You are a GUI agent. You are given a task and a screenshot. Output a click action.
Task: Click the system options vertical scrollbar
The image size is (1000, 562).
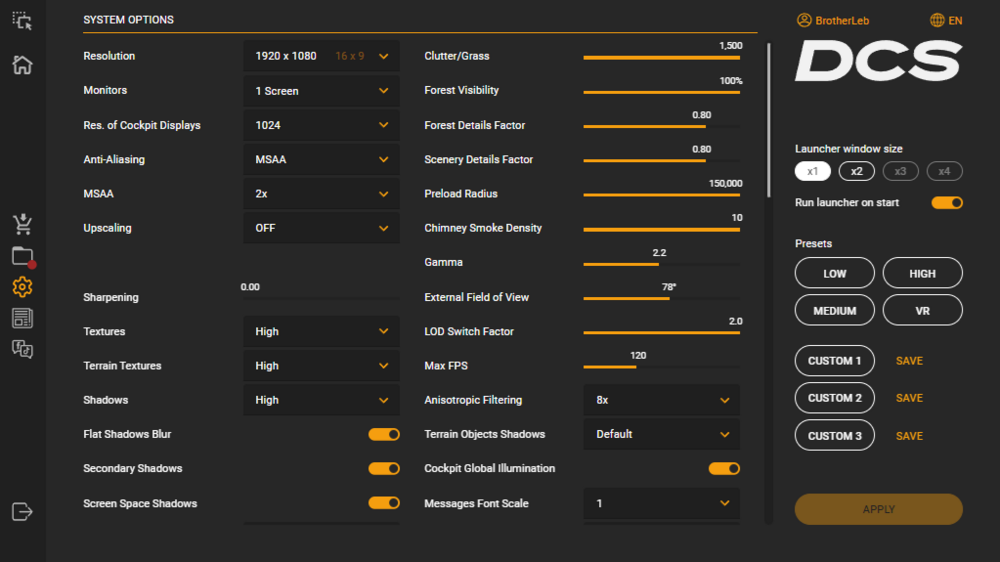[x=768, y=120]
